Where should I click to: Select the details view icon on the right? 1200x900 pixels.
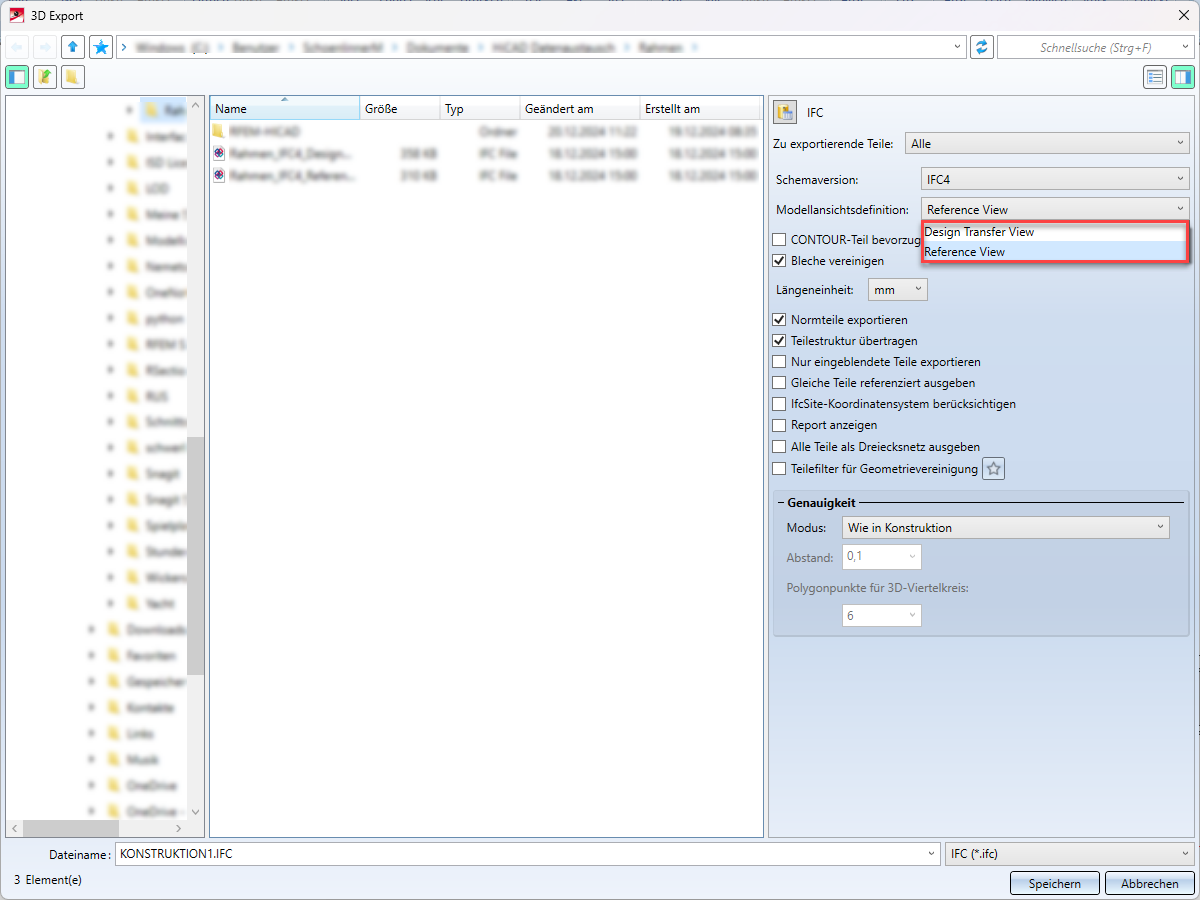tap(1182, 76)
